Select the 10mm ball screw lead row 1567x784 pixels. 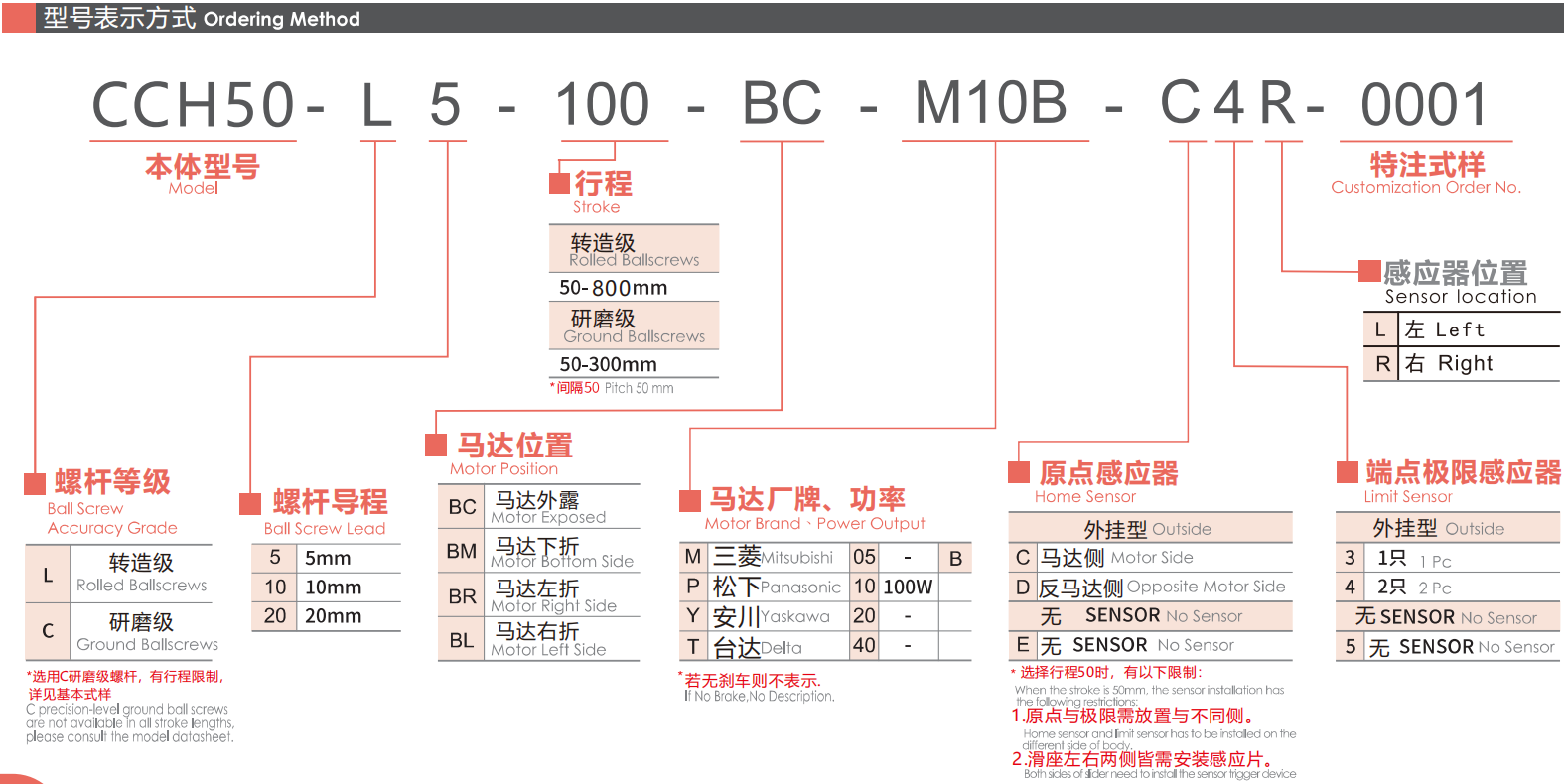pos(326,588)
